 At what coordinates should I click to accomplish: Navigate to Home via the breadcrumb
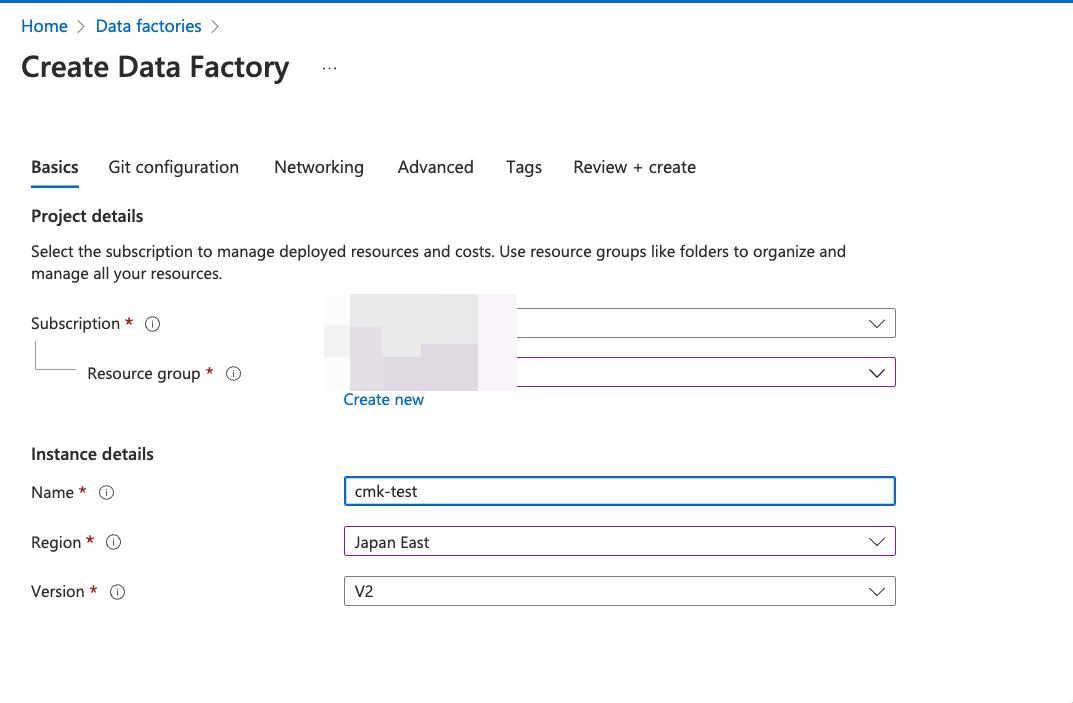(44, 25)
